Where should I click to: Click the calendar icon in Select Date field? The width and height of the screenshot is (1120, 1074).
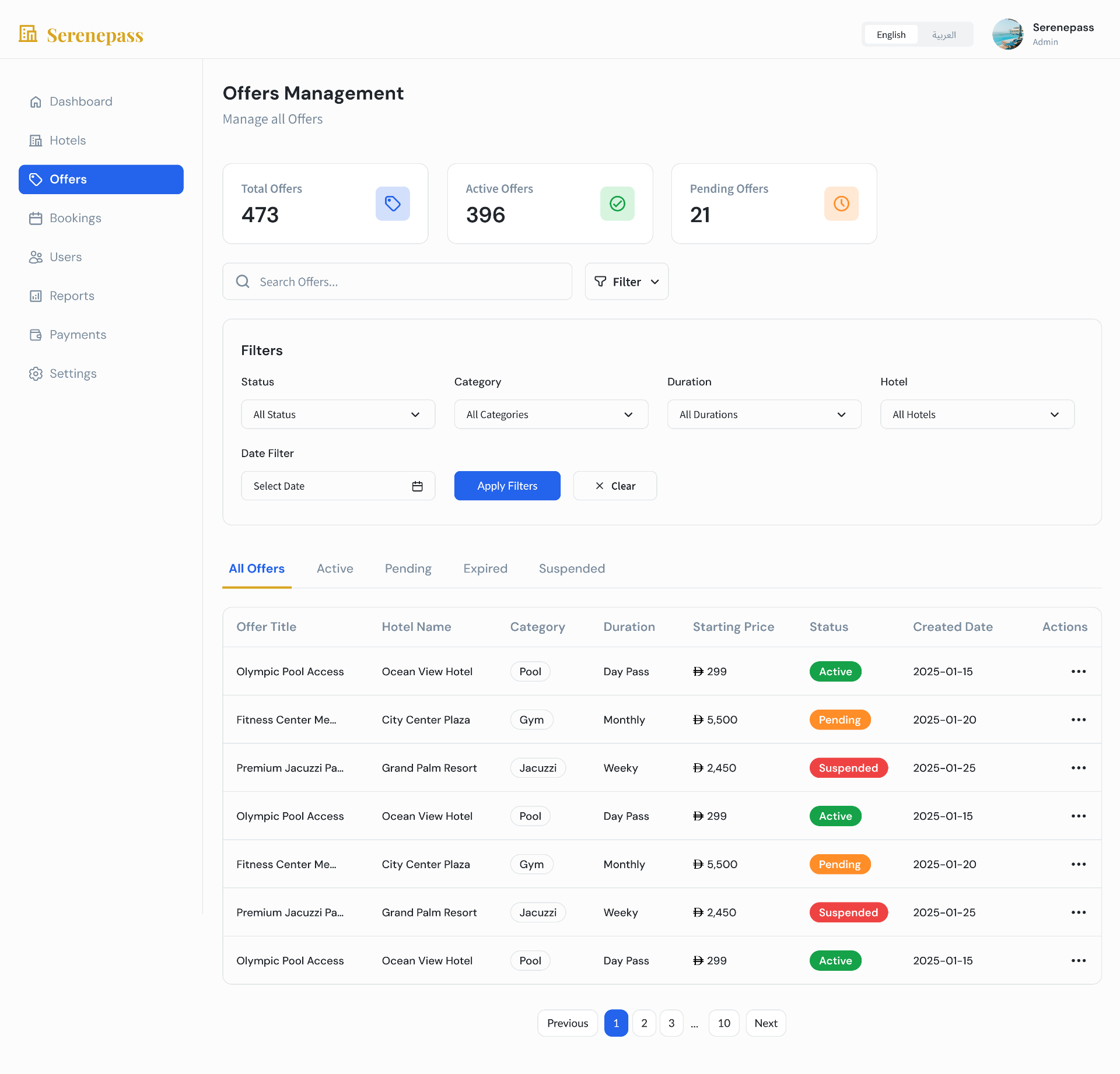[417, 486]
